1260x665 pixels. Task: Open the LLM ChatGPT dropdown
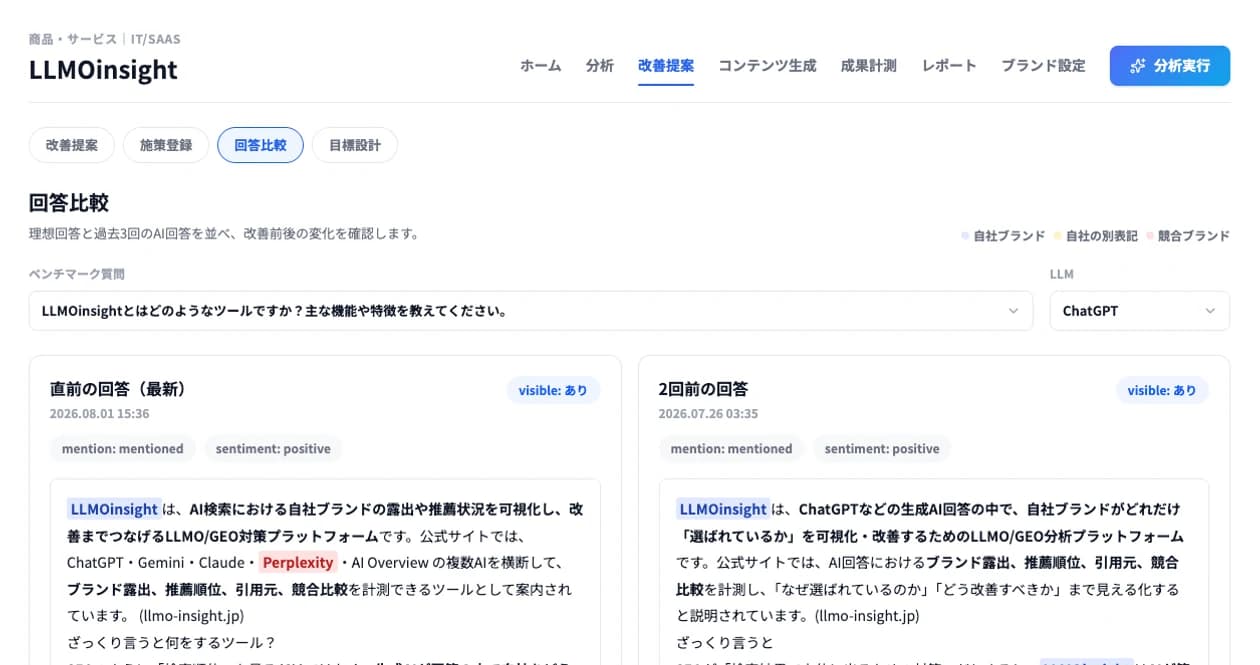[x=1140, y=311]
